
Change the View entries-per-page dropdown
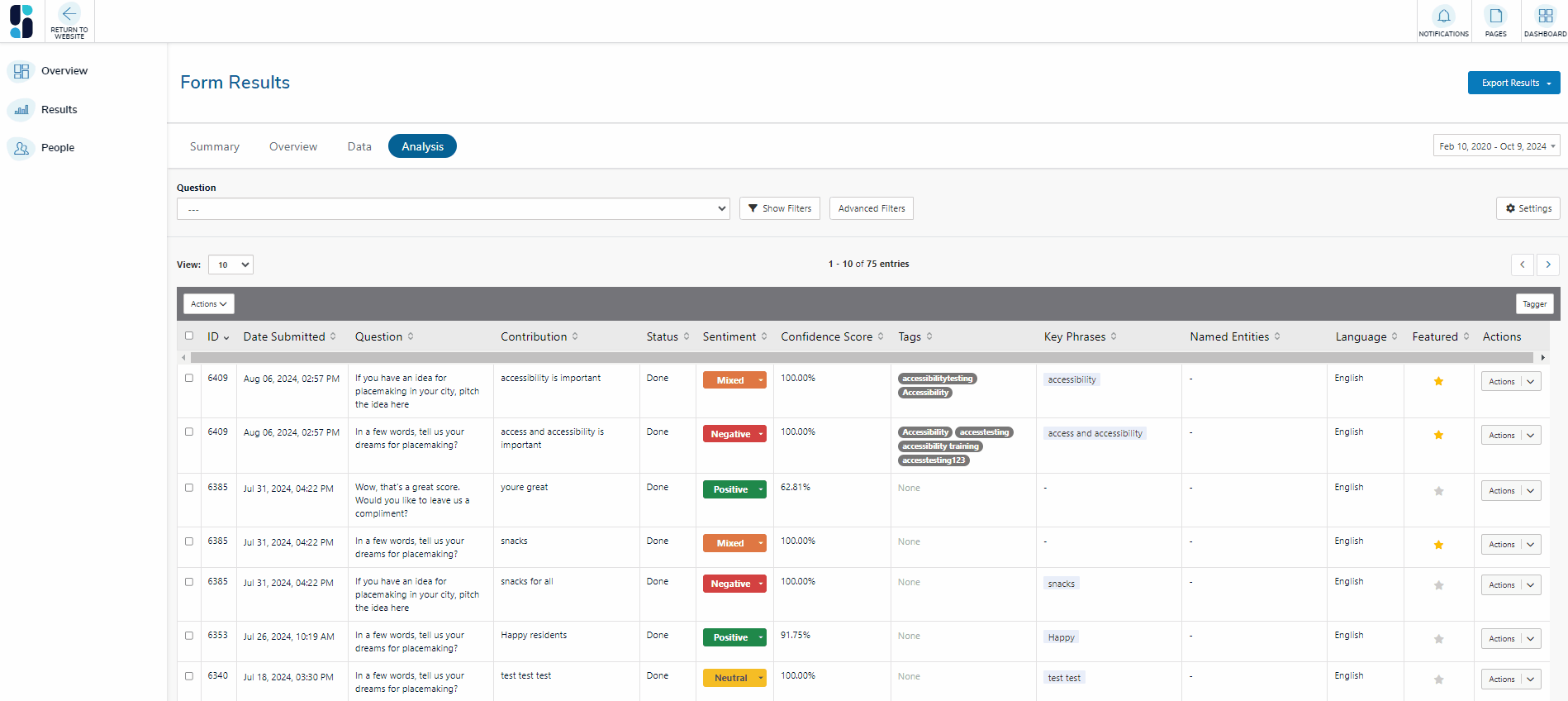click(230, 265)
